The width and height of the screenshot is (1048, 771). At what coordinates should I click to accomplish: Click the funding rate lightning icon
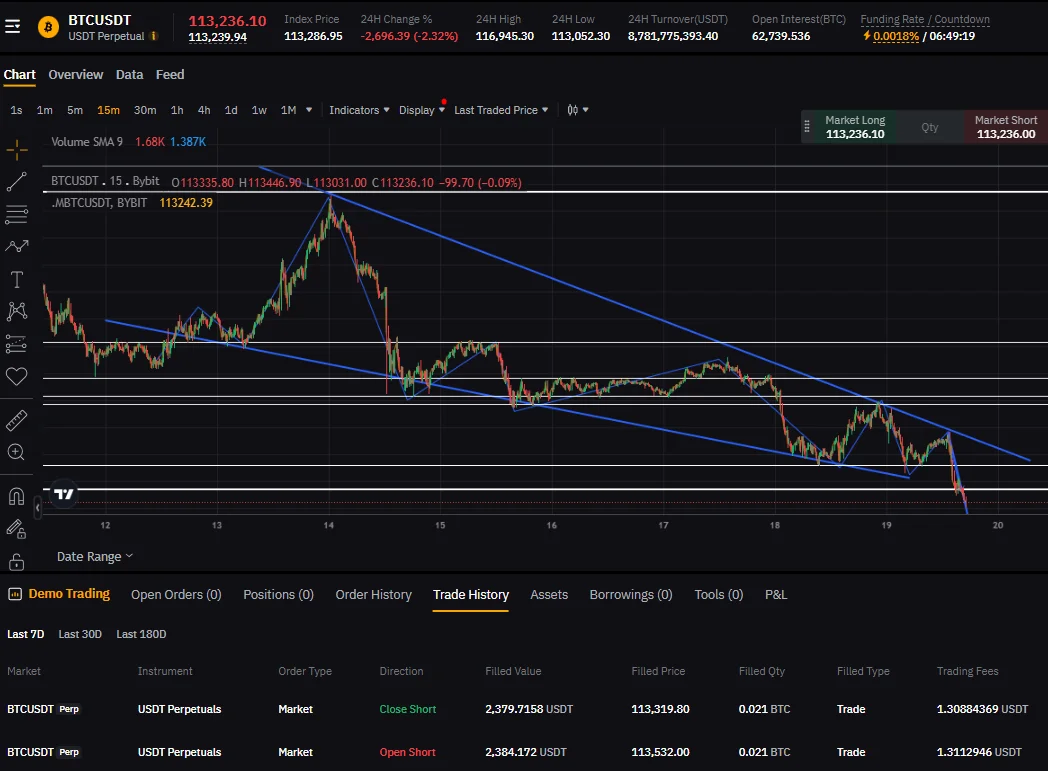pyautogui.click(x=866, y=36)
